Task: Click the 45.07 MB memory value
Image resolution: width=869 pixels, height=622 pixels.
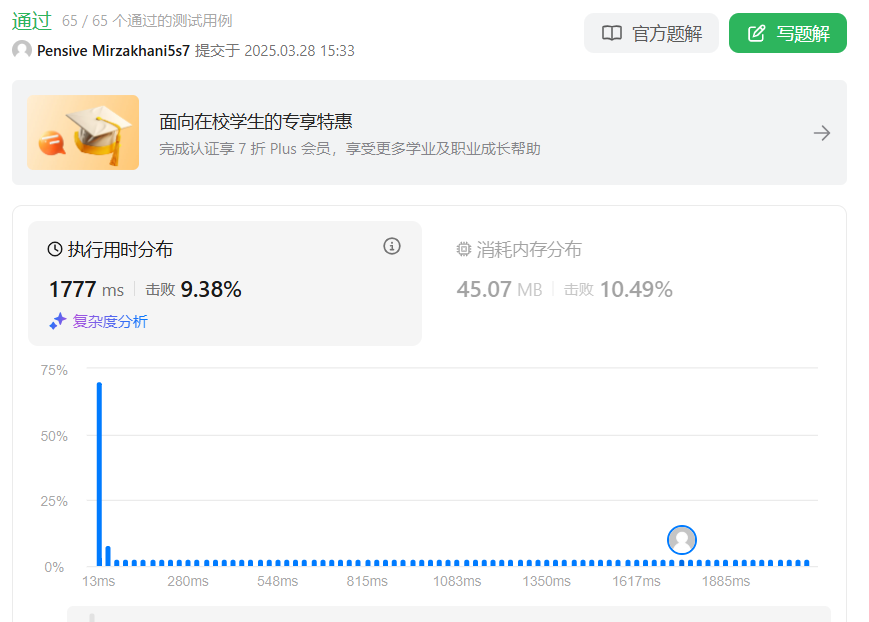Action: (x=499, y=289)
